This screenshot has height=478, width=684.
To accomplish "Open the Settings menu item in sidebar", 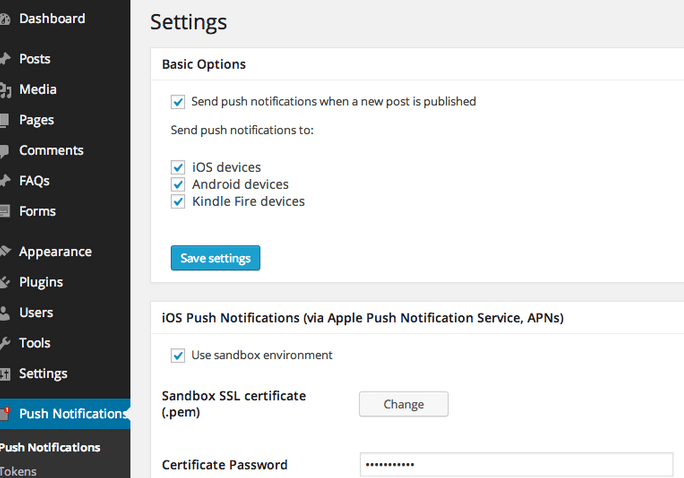I will (43, 374).
